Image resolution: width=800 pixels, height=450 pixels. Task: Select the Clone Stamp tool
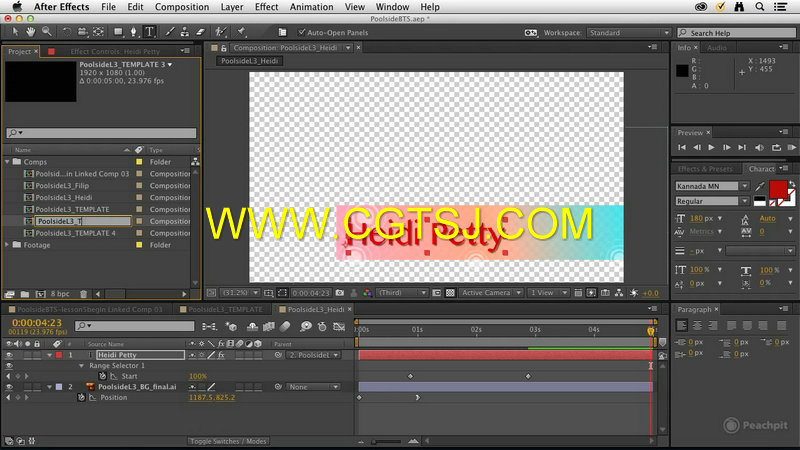(x=185, y=32)
